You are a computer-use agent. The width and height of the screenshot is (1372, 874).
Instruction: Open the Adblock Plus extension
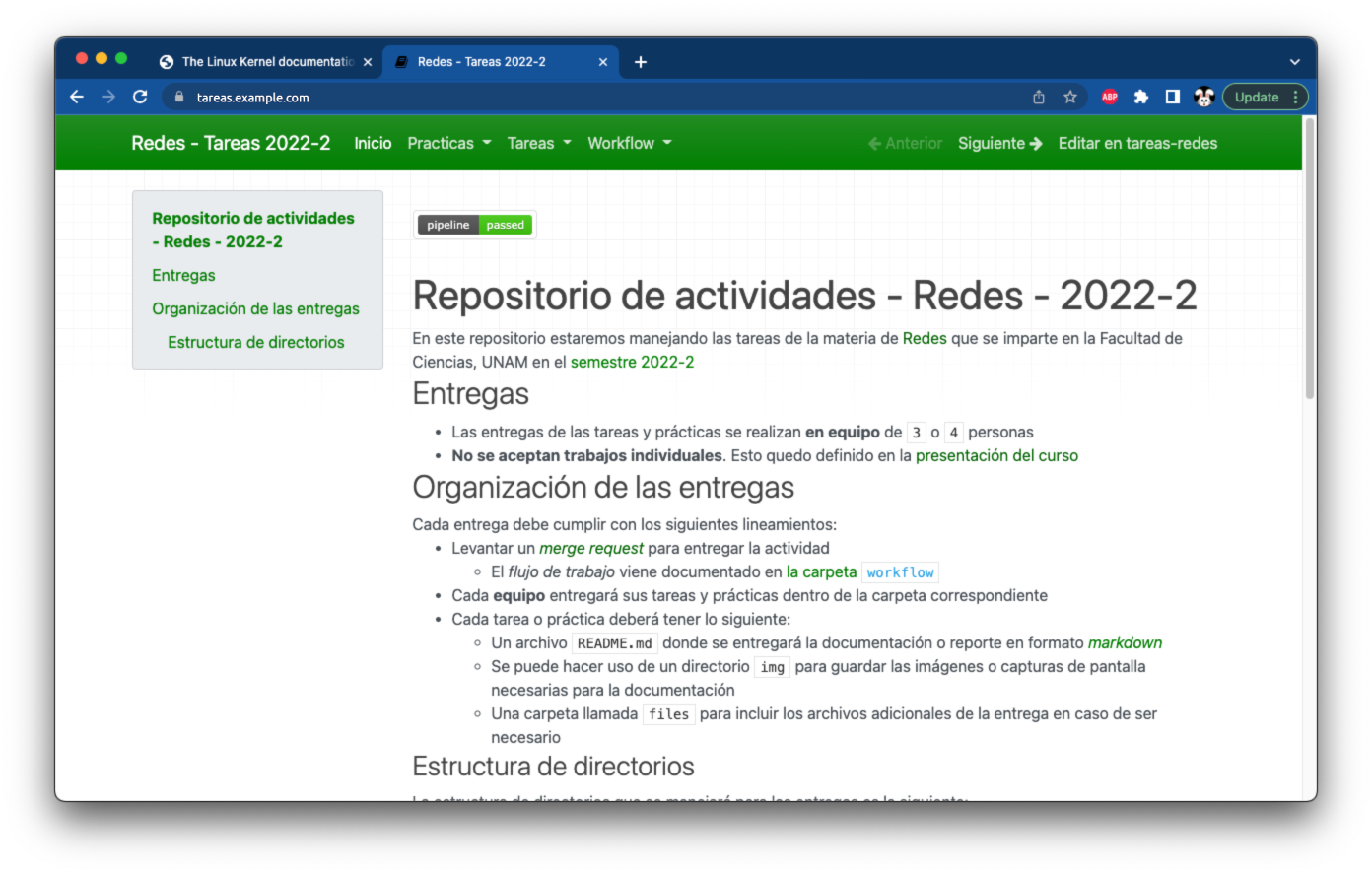[x=1109, y=97]
